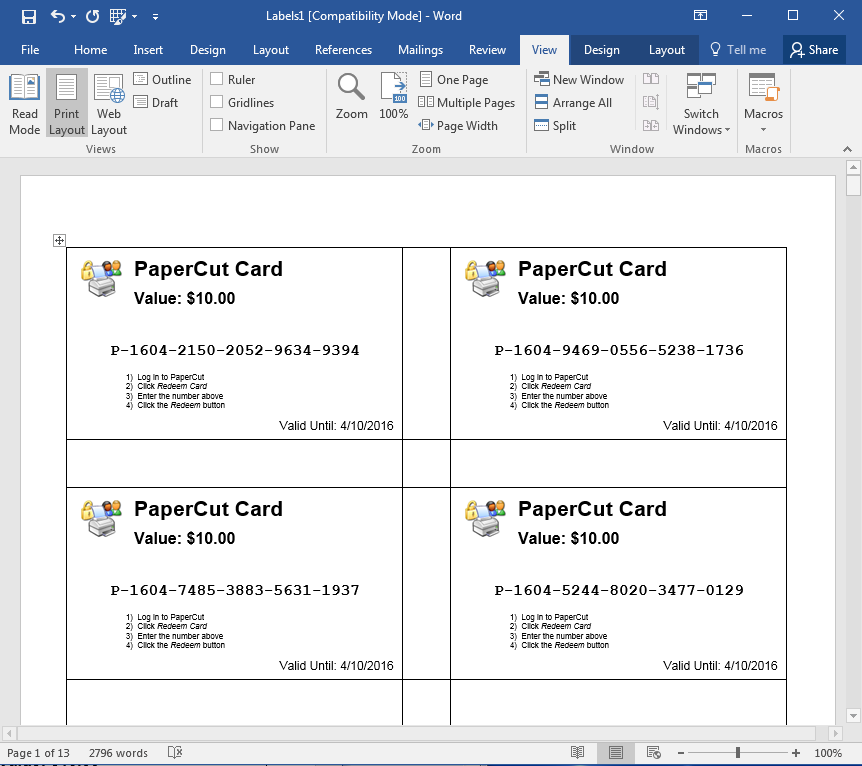The width and height of the screenshot is (862, 766).
Task: Set zoom to 100% with ribbon button
Action: coord(394,97)
